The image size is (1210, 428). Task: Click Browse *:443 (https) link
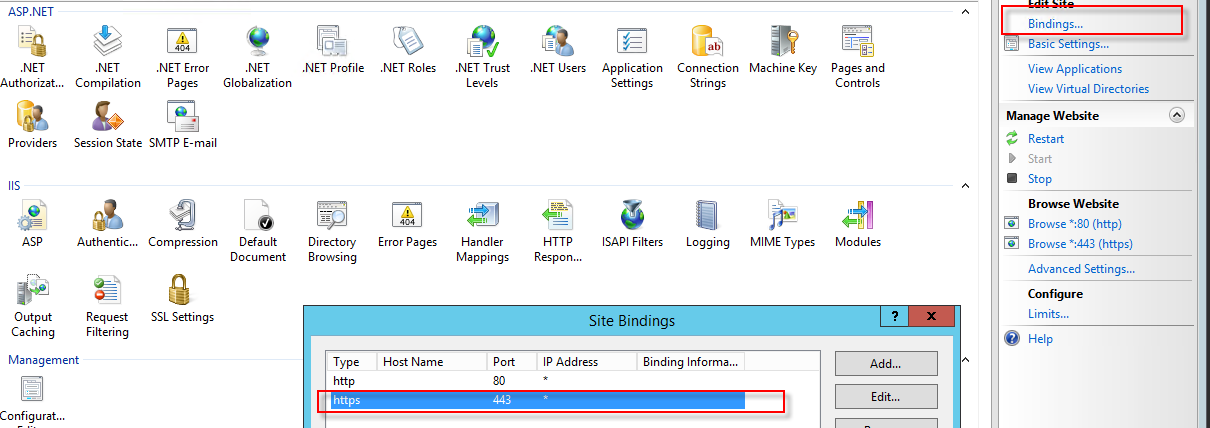point(1080,244)
